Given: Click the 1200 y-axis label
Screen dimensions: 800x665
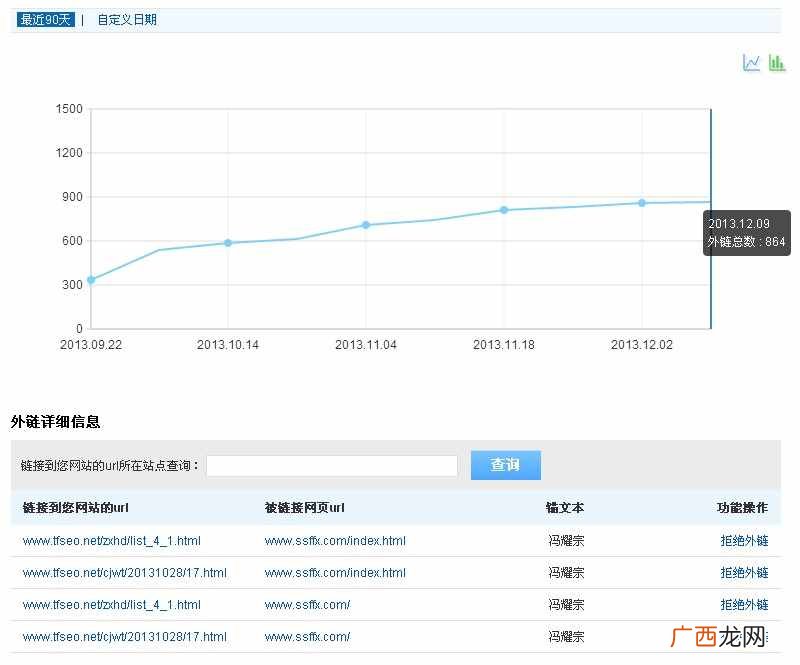Looking at the screenshot, I should pos(69,153).
